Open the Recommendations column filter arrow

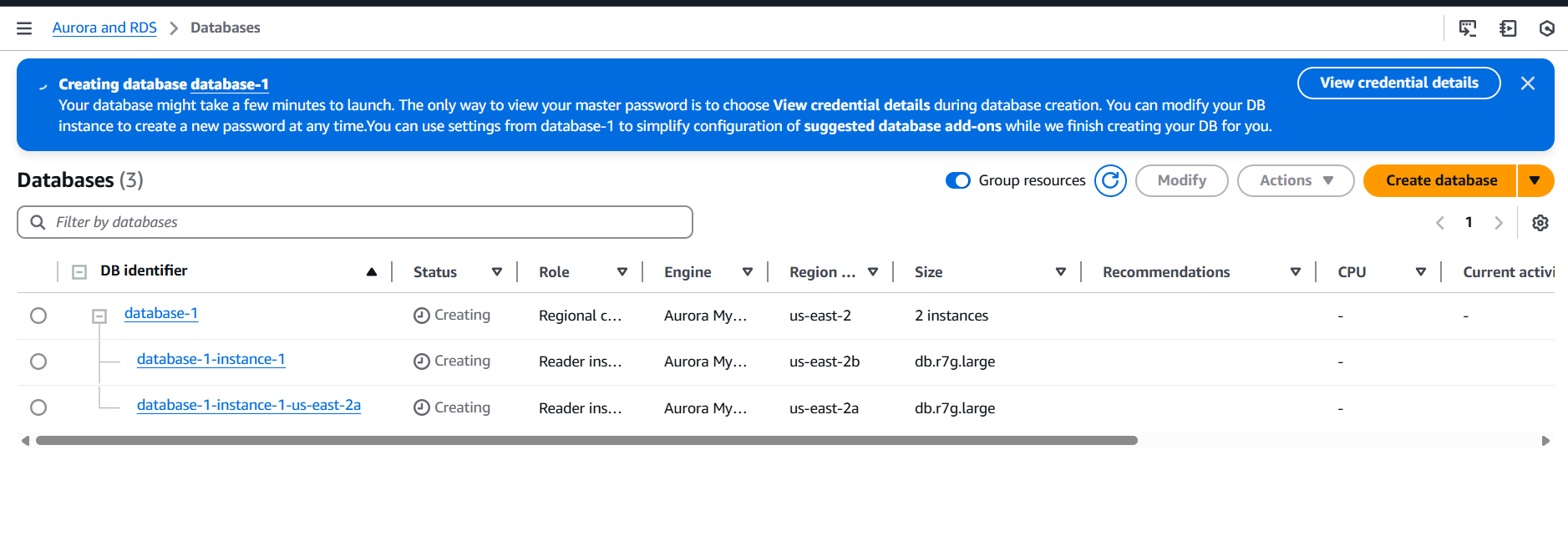(1296, 272)
